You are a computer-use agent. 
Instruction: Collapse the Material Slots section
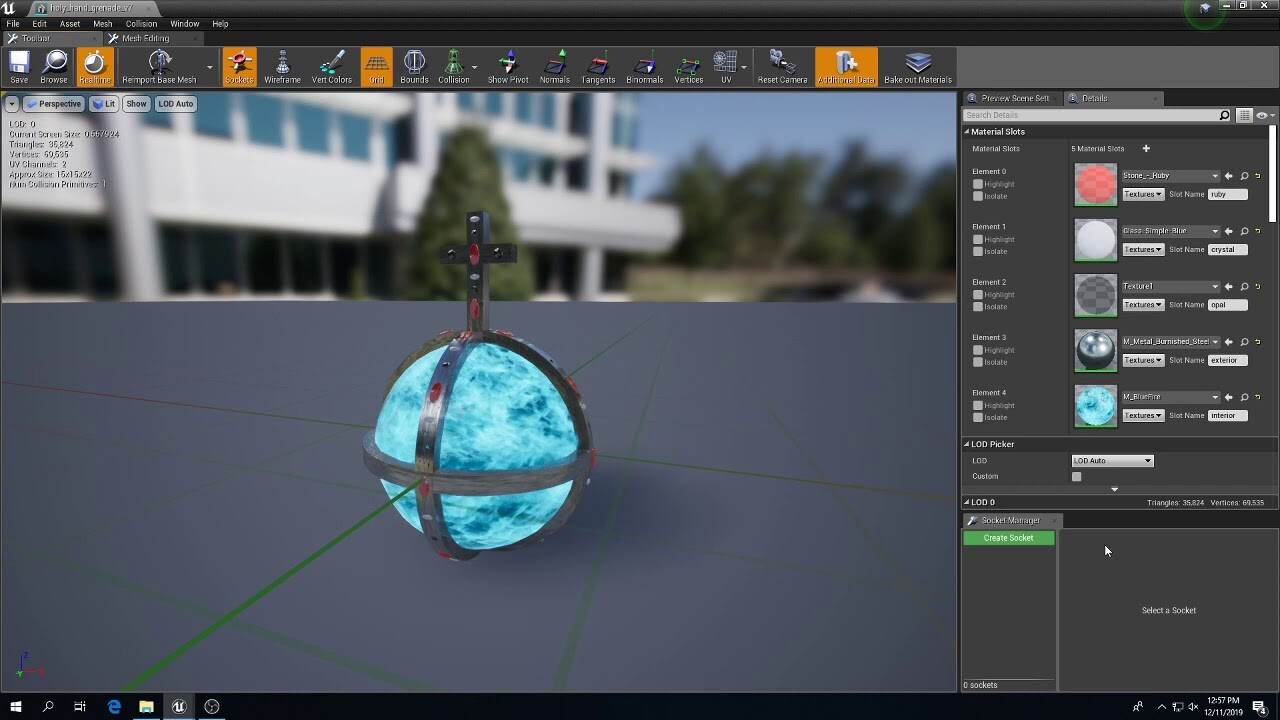(x=968, y=131)
